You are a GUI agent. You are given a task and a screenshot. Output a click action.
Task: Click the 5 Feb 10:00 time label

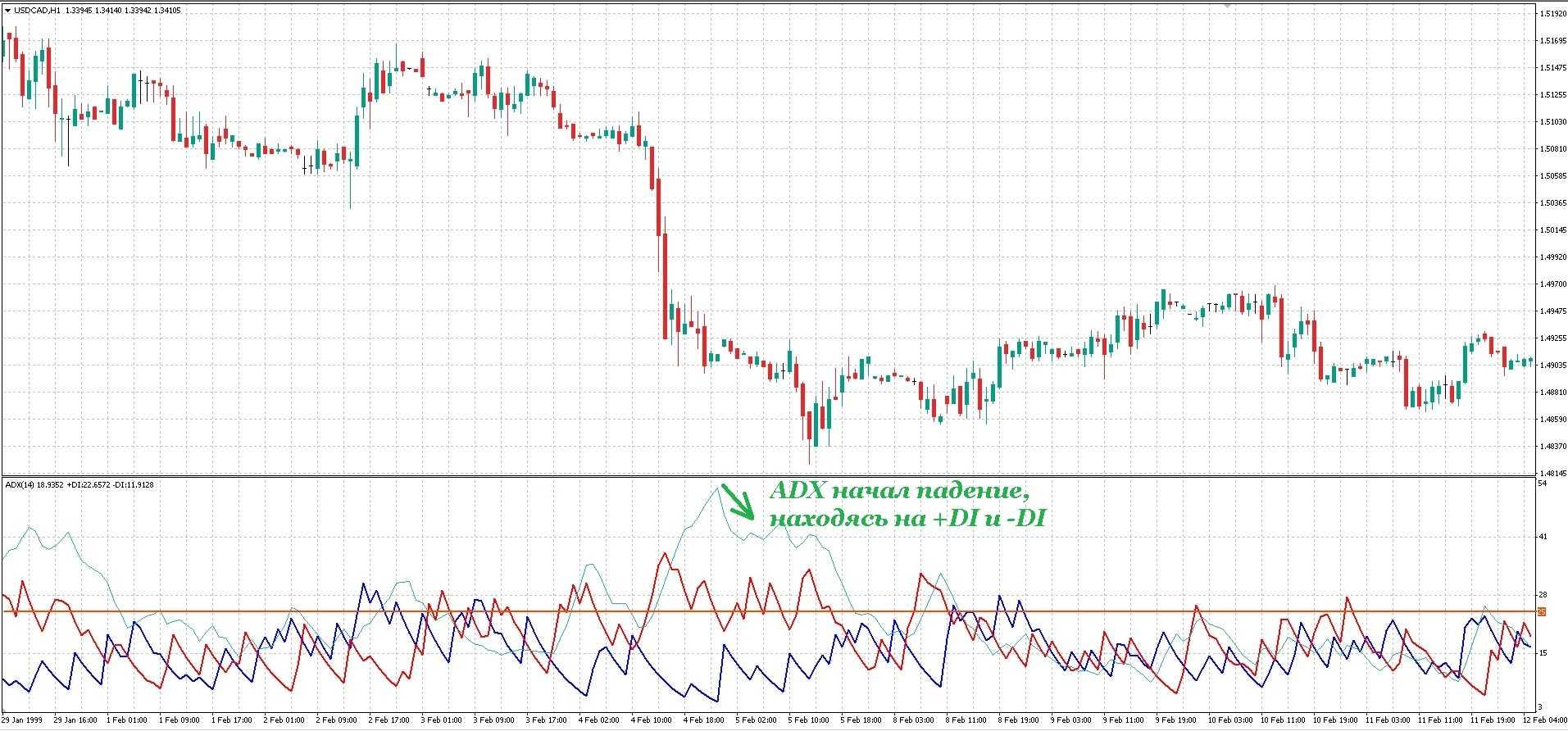pyautogui.click(x=808, y=720)
